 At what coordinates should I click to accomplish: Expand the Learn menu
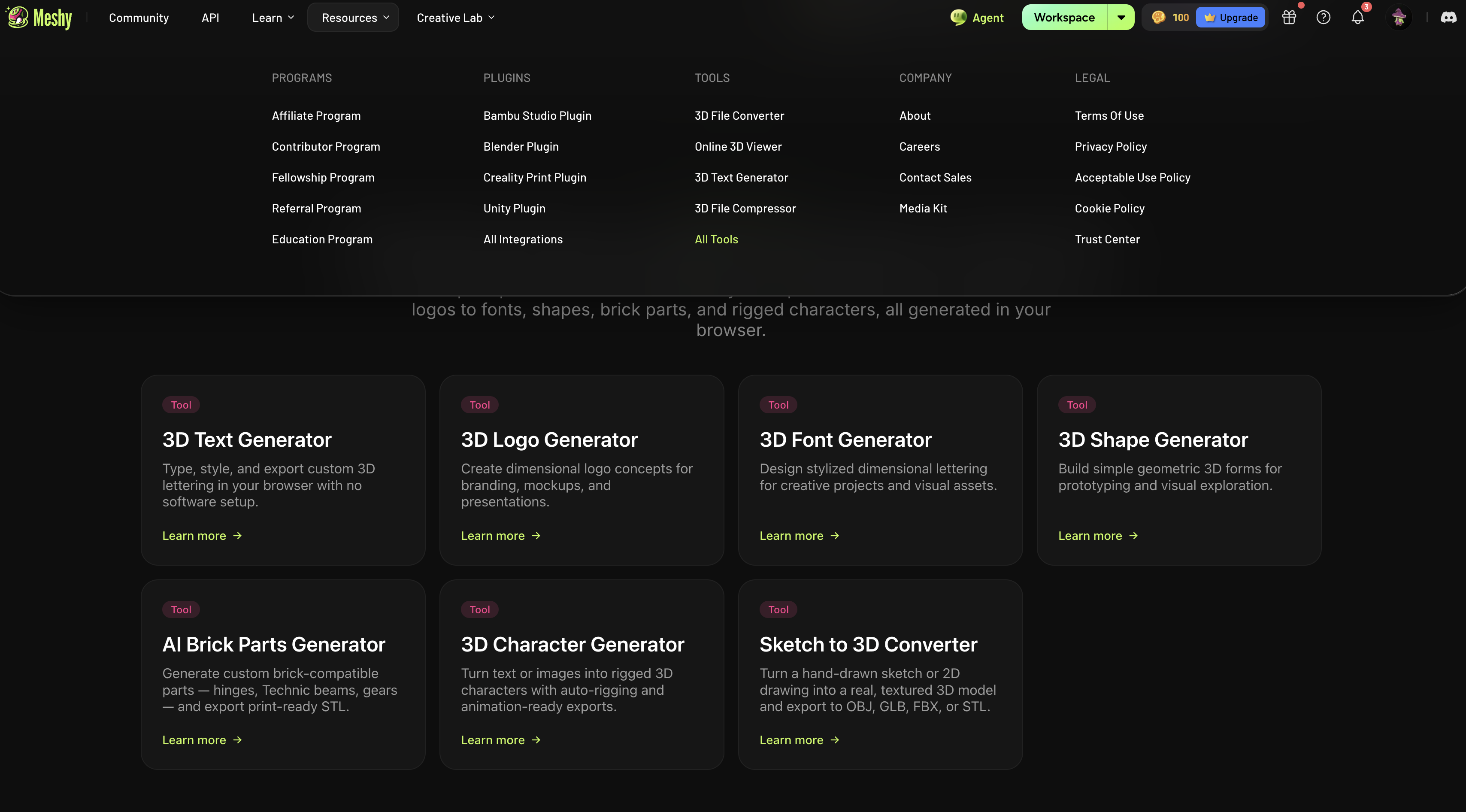[273, 18]
